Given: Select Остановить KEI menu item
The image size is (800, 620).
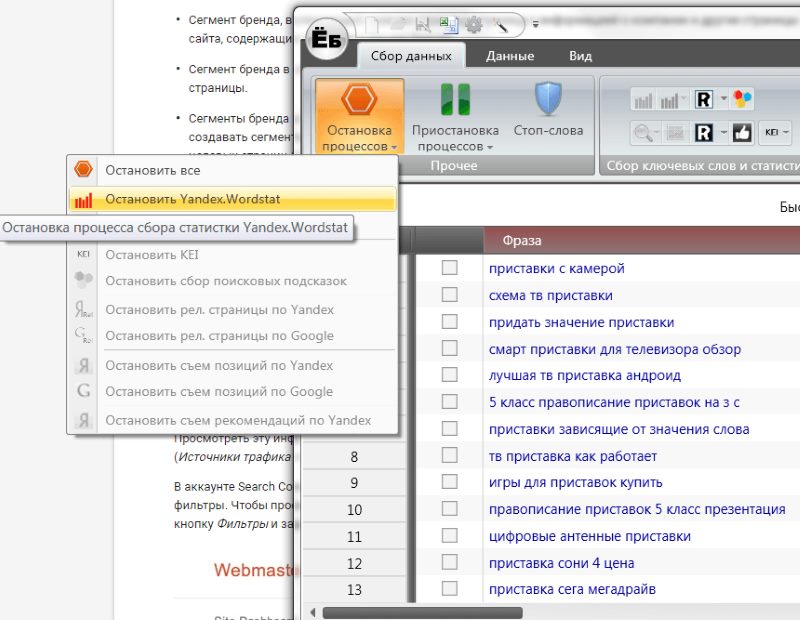Looking at the screenshot, I should click(x=232, y=254).
